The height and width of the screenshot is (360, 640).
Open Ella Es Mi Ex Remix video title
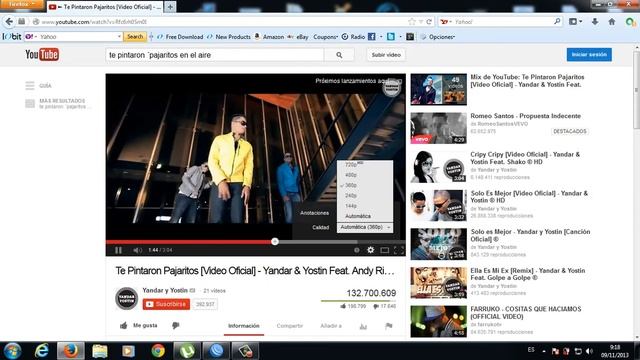click(x=528, y=274)
